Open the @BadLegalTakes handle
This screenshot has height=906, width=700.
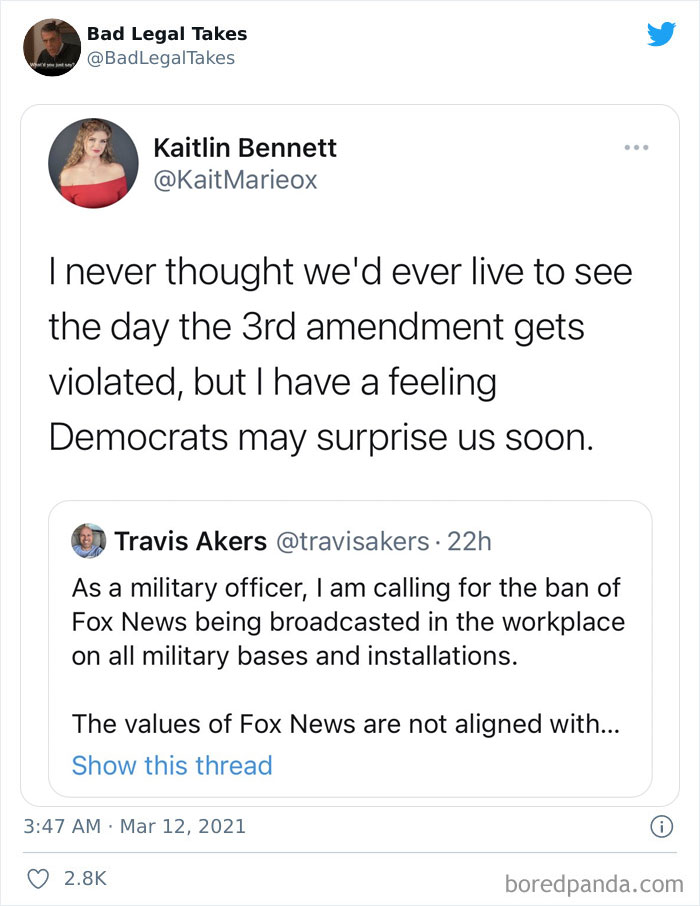(x=162, y=59)
